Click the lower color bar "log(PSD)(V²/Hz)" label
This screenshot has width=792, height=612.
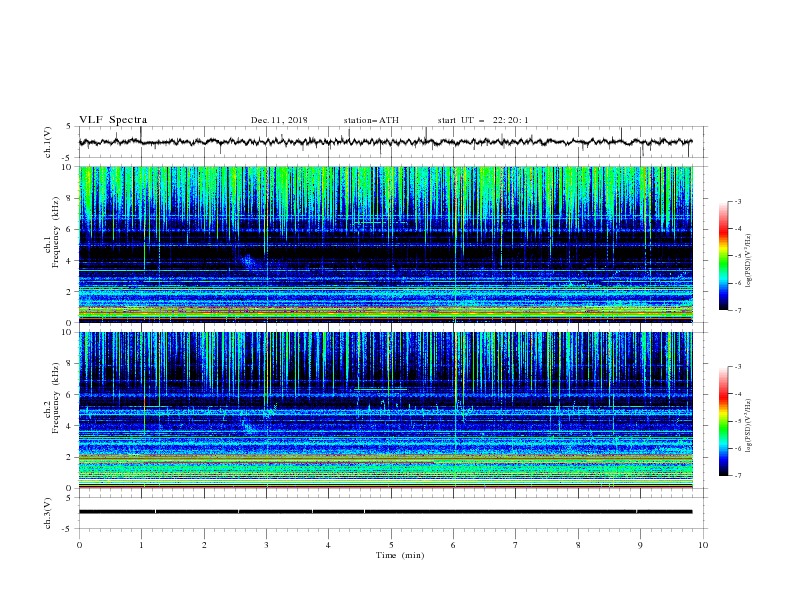coord(749,425)
